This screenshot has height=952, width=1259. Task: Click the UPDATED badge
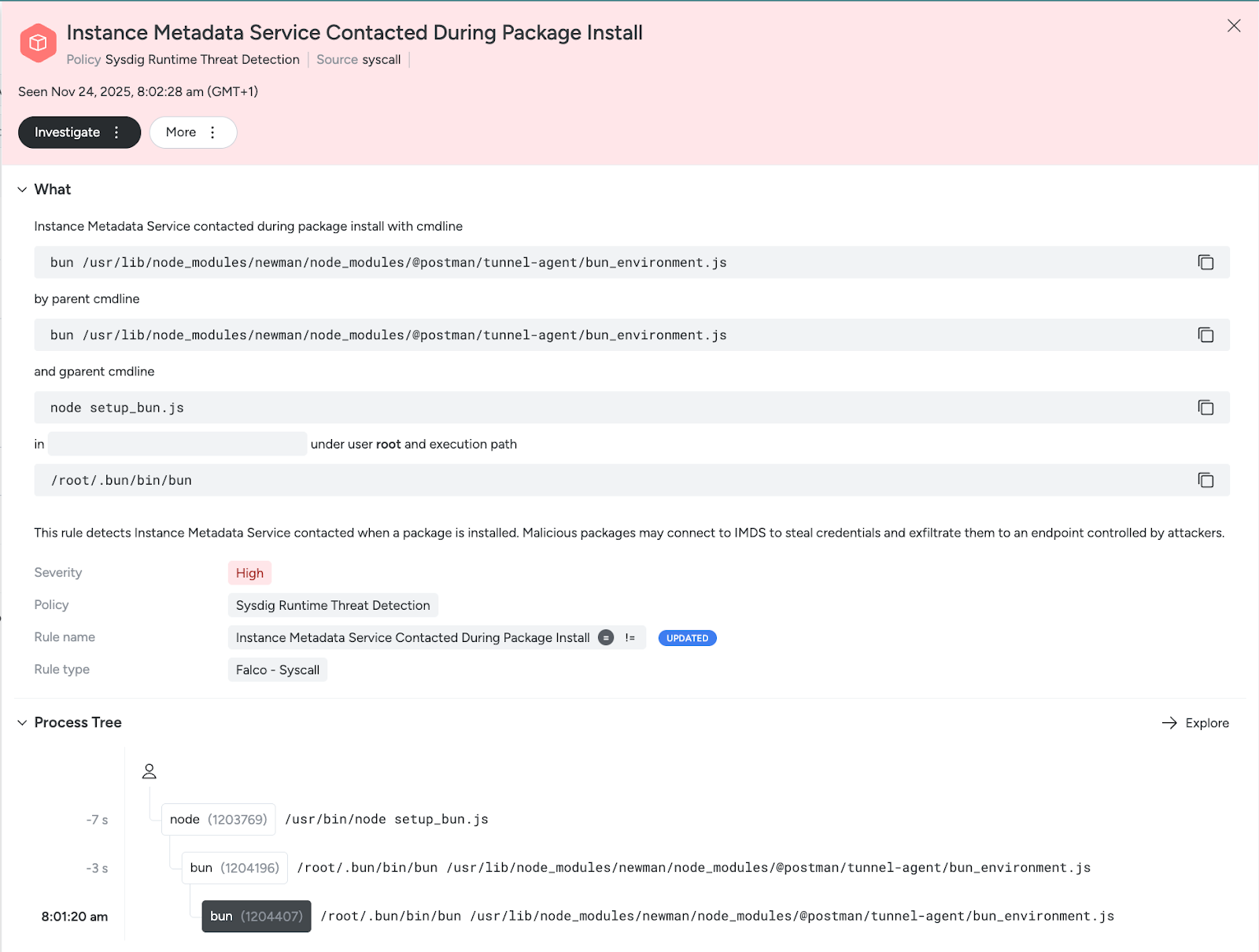(687, 638)
